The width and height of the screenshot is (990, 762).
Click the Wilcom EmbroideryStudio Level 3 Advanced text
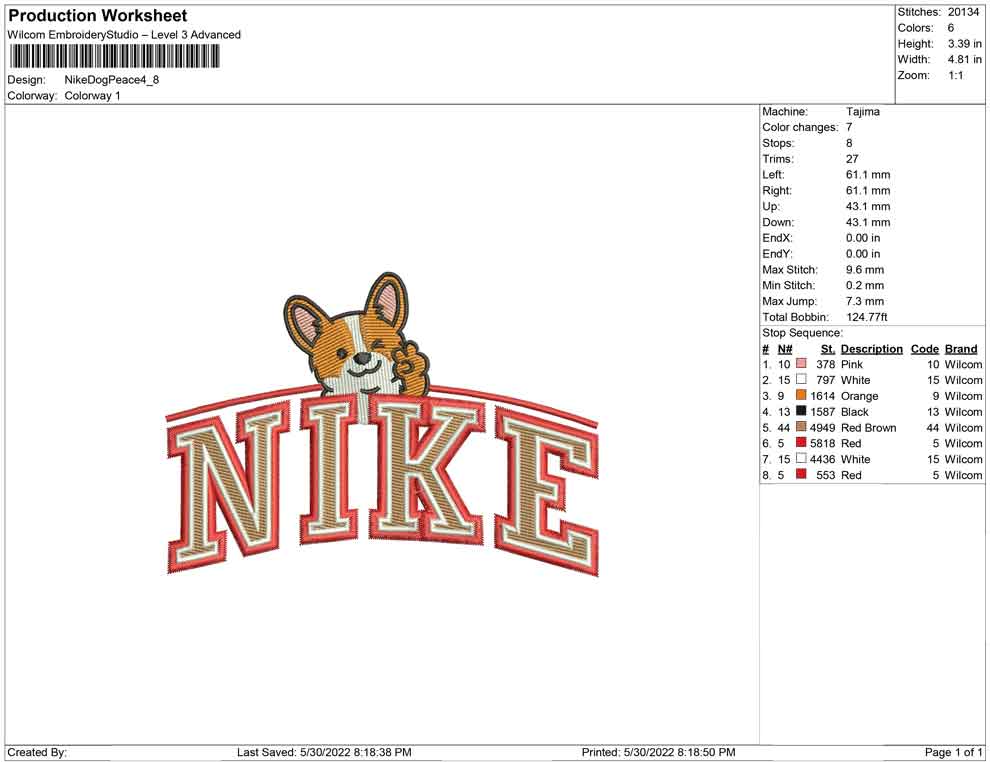point(124,35)
